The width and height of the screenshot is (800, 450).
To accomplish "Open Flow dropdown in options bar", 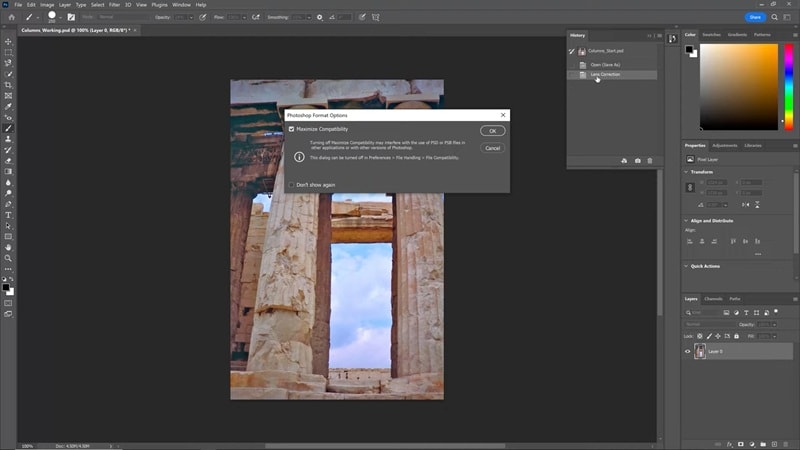I will (x=244, y=17).
